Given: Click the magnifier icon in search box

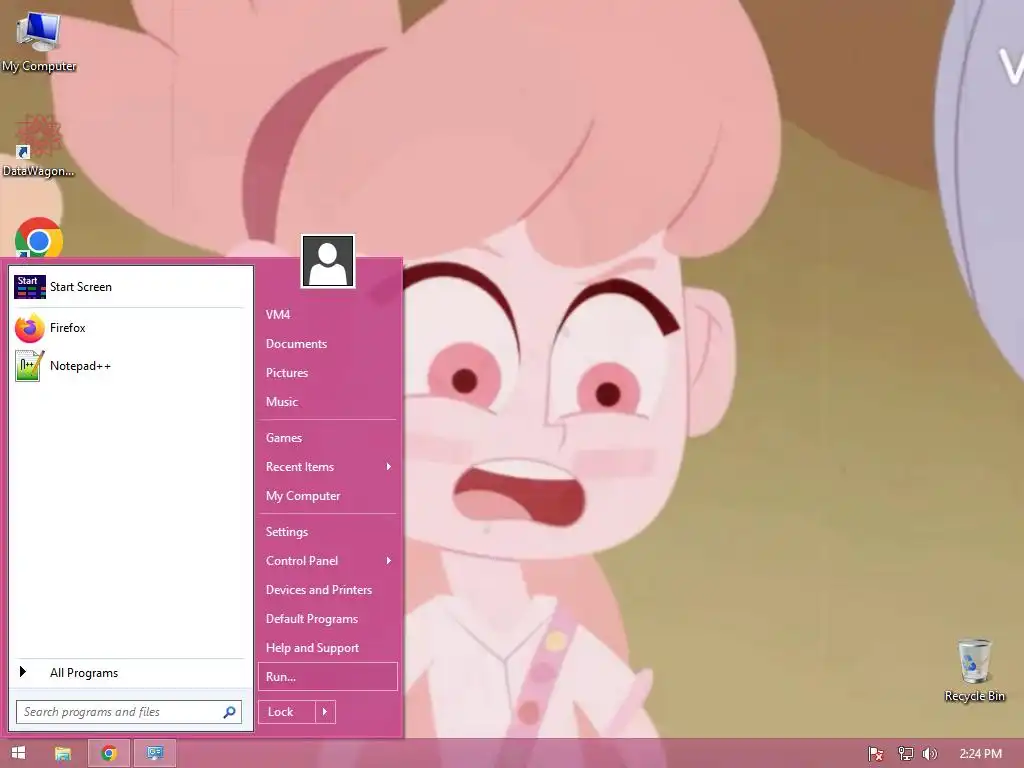Looking at the screenshot, I should (229, 712).
